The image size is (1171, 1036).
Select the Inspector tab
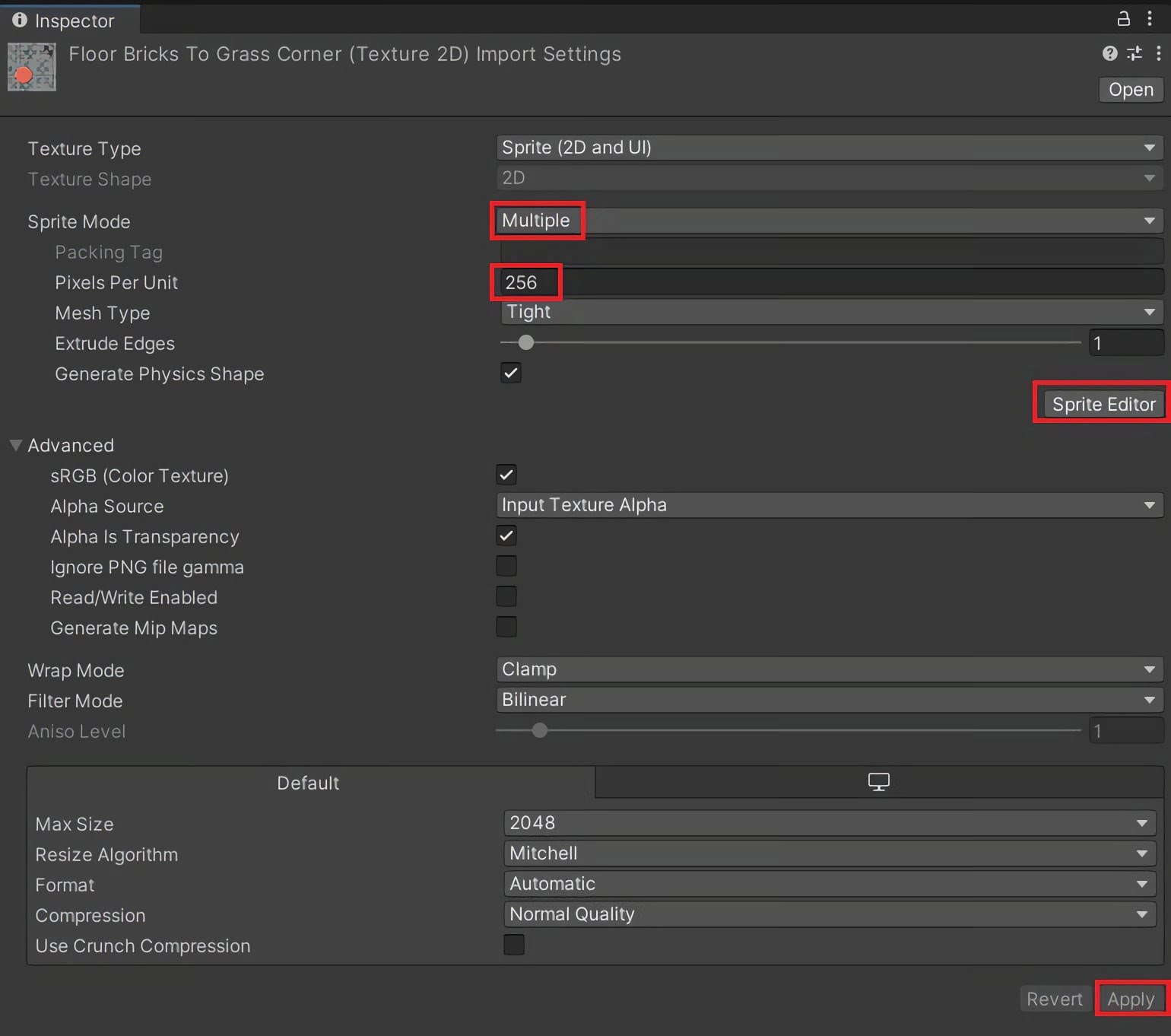coord(69,20)
